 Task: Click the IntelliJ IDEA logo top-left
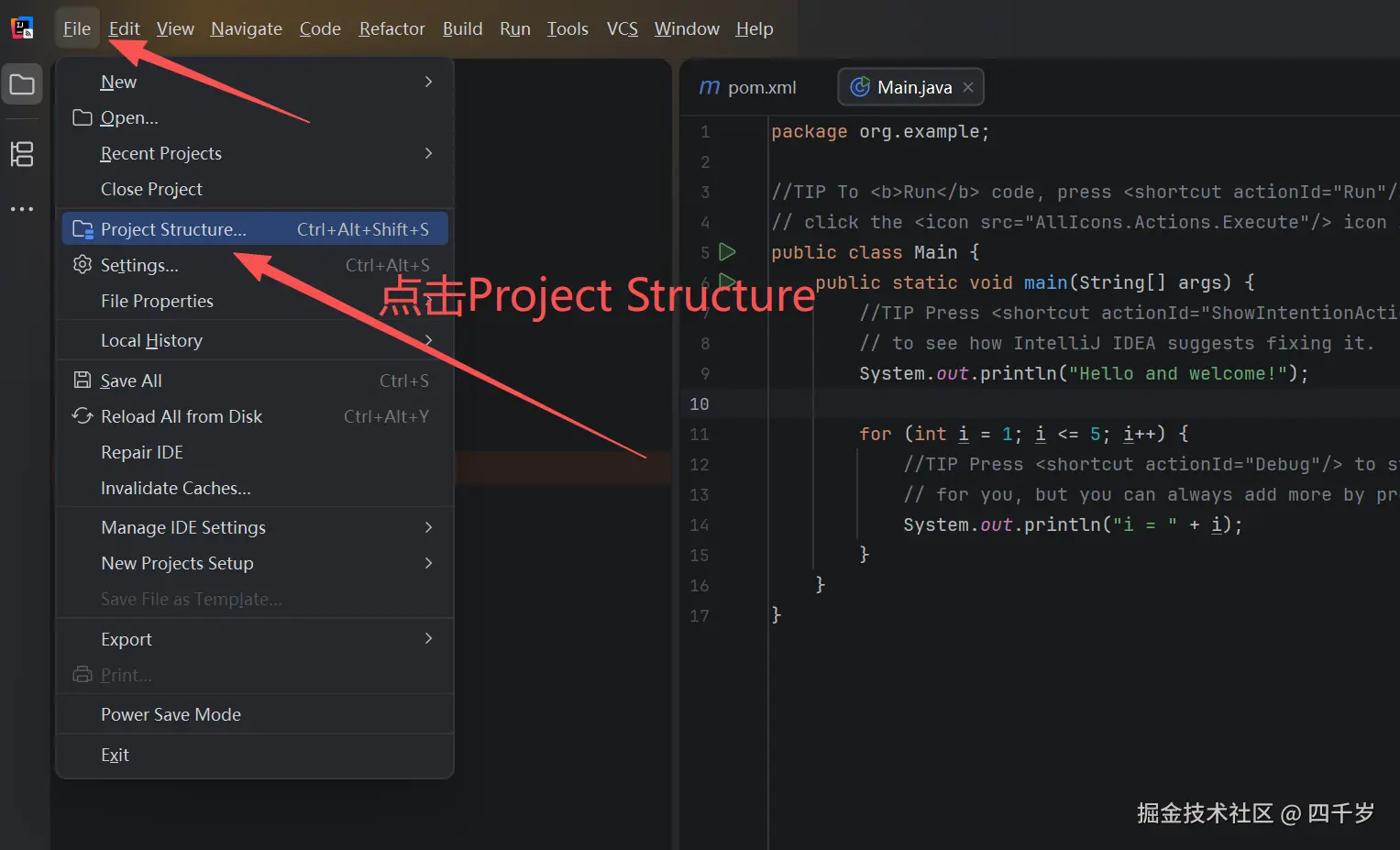pos(22,27)
